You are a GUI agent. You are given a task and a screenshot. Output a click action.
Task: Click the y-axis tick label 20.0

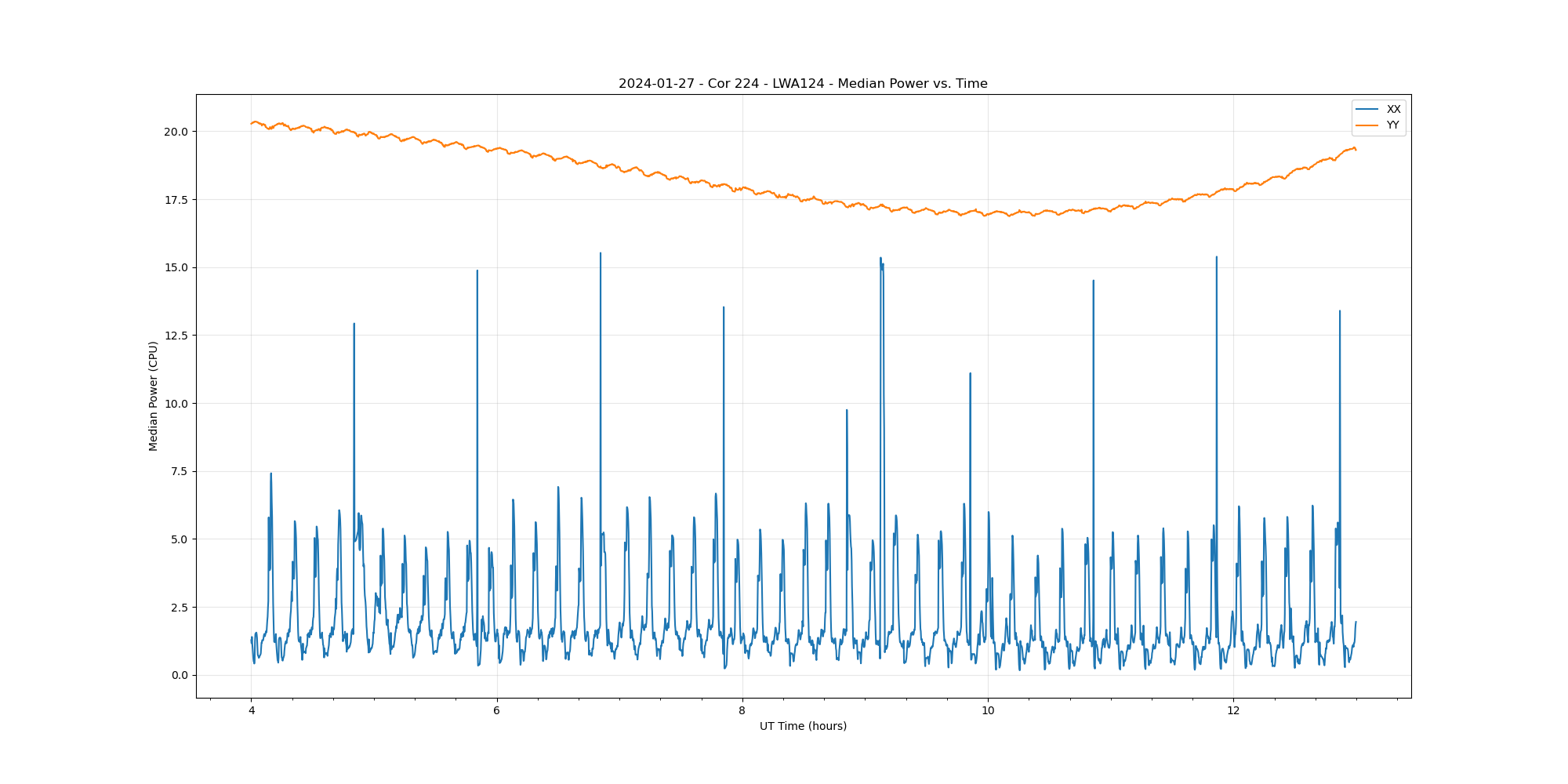click(x=176, y=132)
